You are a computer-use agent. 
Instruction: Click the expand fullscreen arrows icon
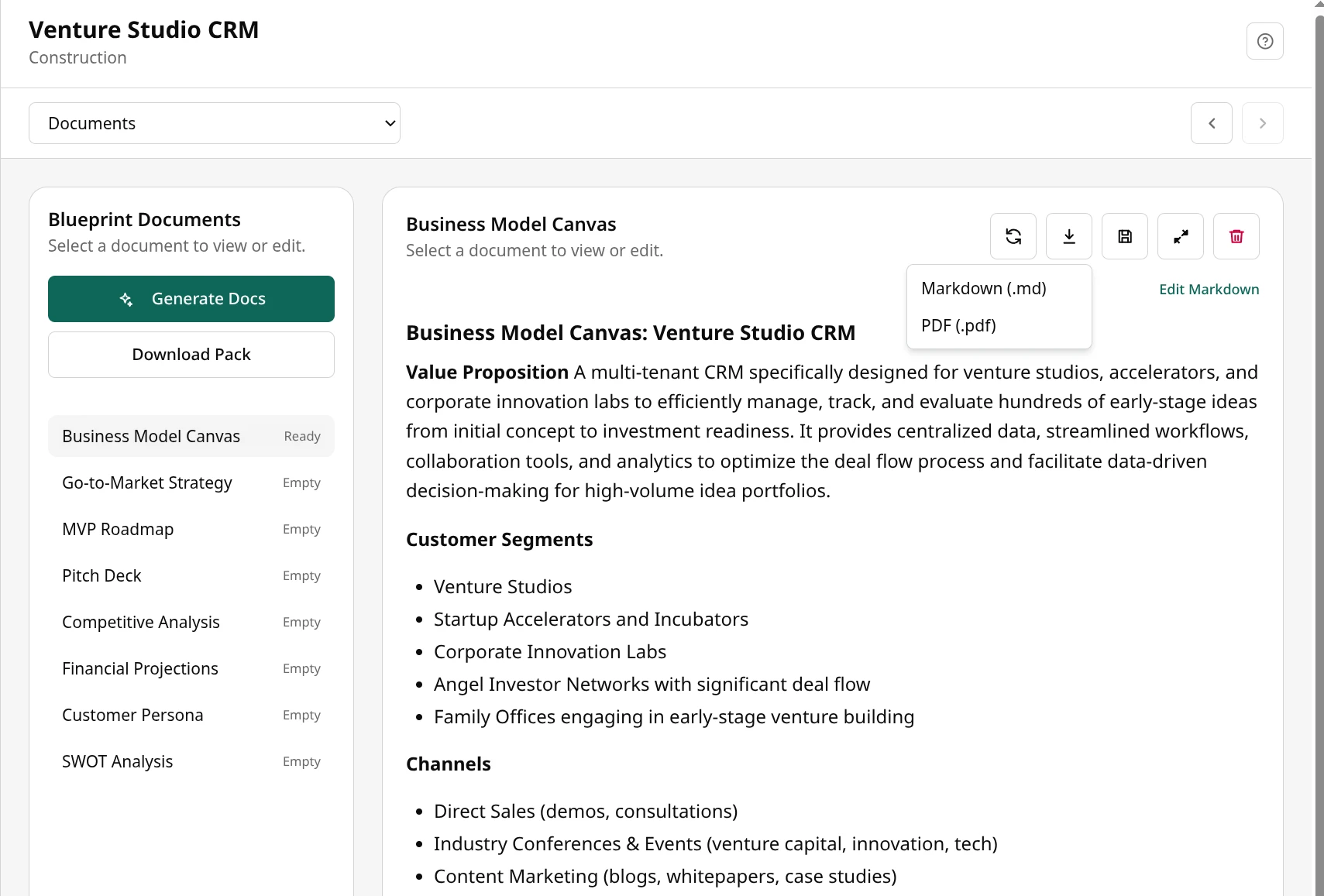(1181, 236)
